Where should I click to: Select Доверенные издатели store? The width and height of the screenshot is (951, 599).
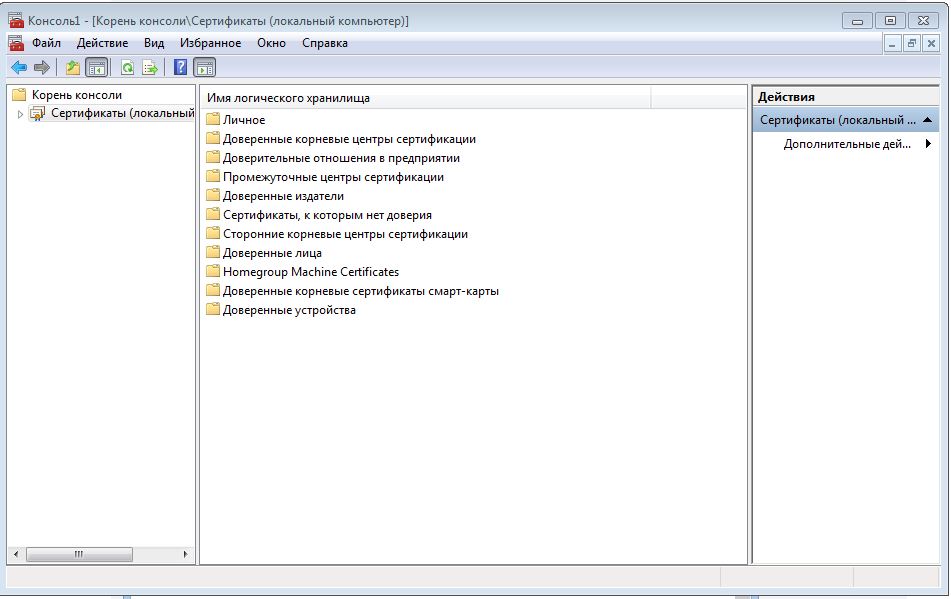(x=283, y=196)
